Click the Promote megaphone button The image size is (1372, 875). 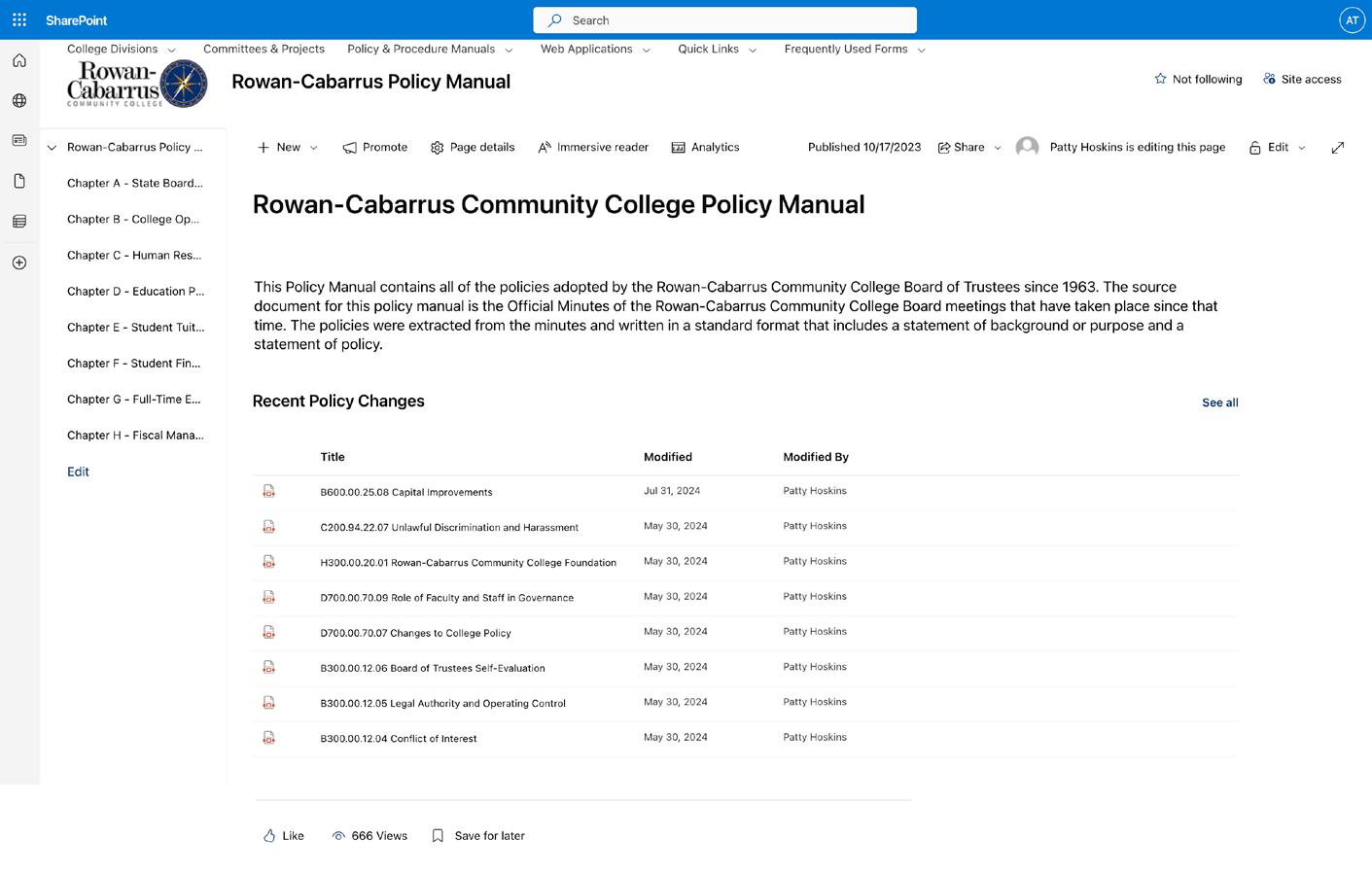(375, 147)
